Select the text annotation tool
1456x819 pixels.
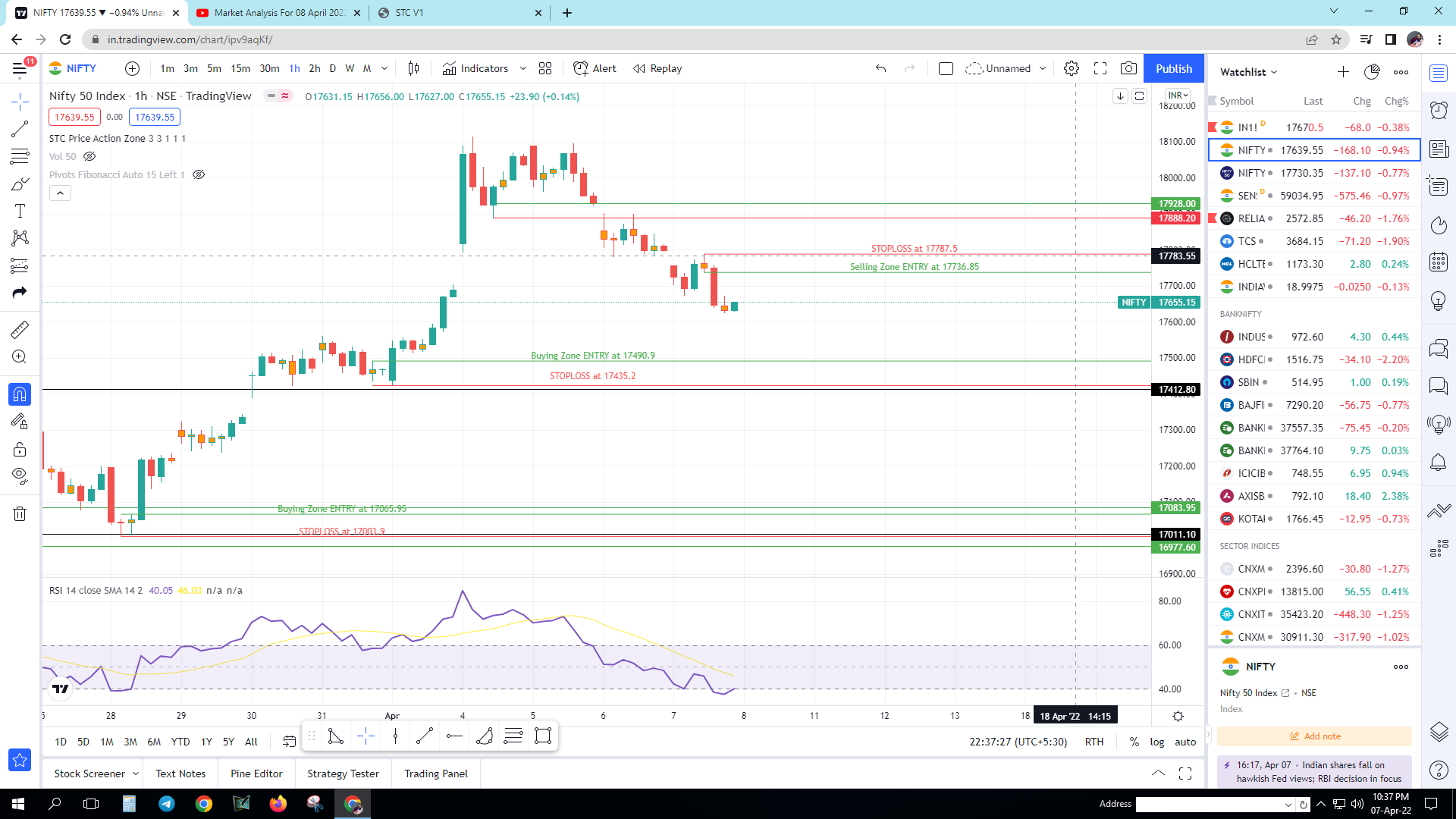pyautogui.click(x=20, y=211)
